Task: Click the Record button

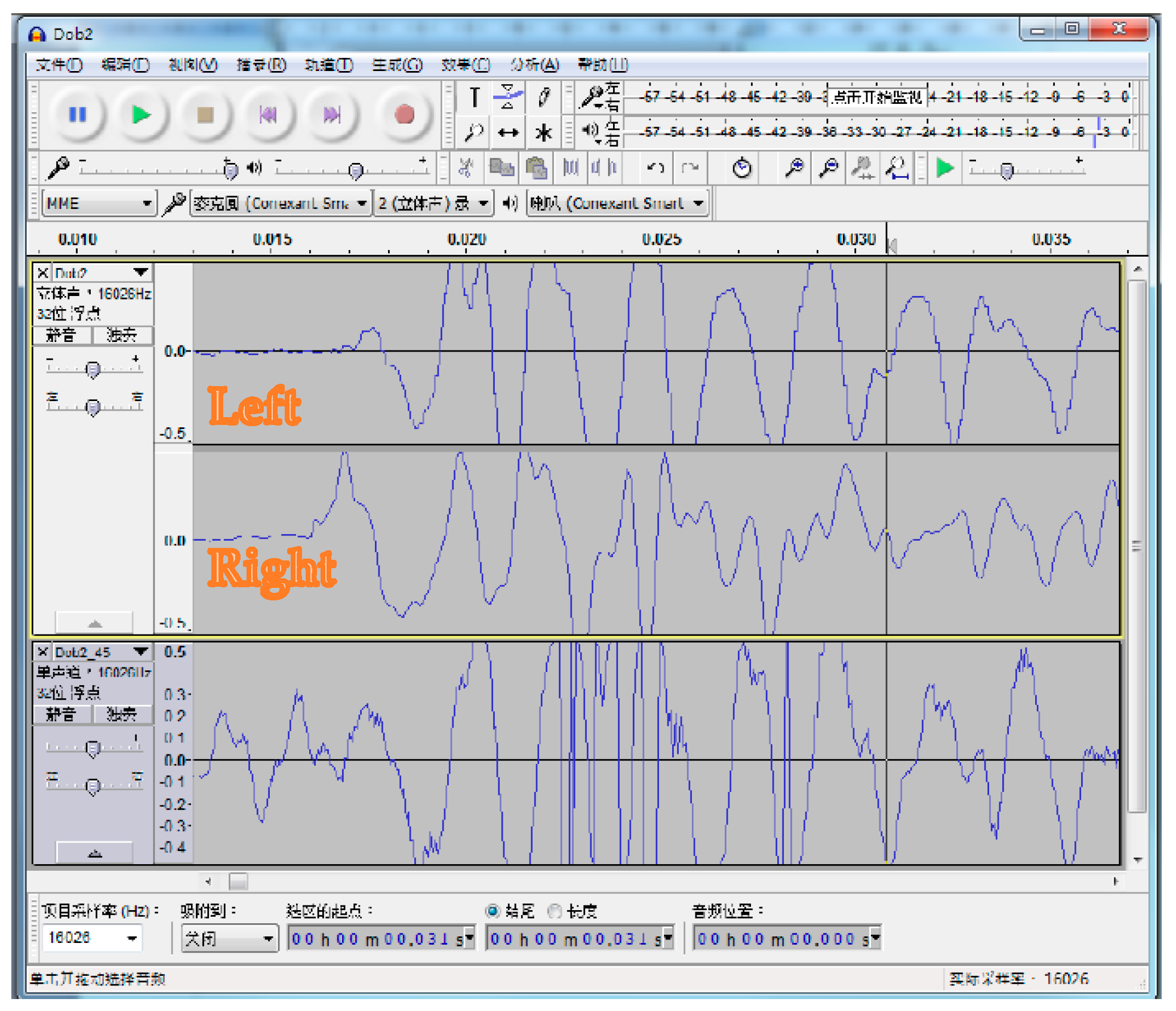Action: (x=404, y=114)
